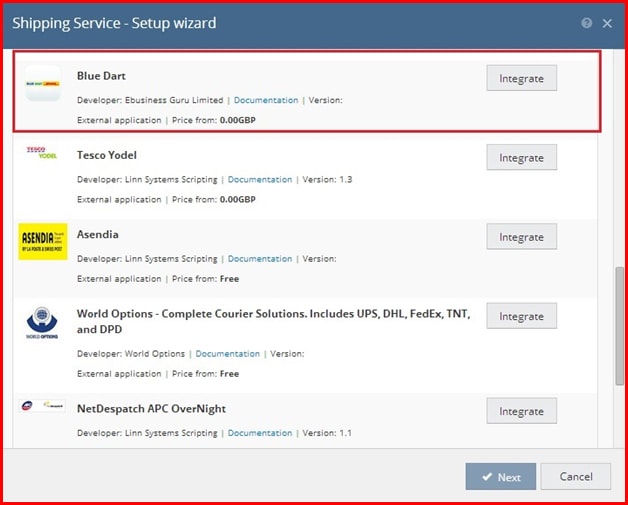Integrate the Blue Dart shipping service
This screenshot has width=628, height=505.
(x=521, y=78)
